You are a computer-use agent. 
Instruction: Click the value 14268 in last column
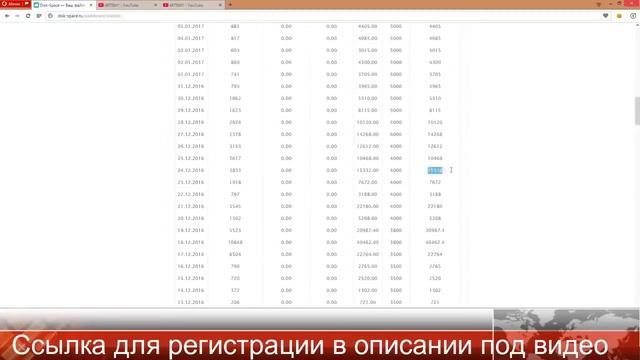coord(435,134)
